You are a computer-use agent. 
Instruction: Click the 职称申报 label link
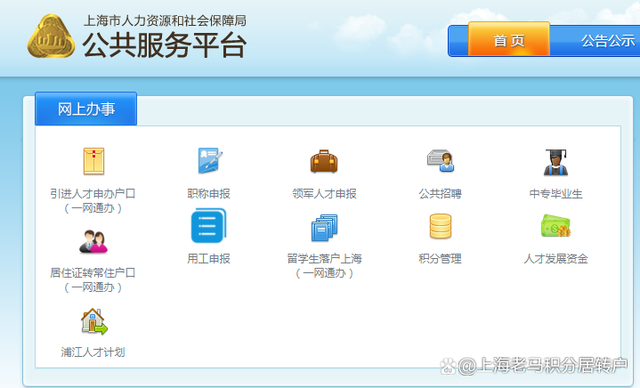tap(209, 194)
